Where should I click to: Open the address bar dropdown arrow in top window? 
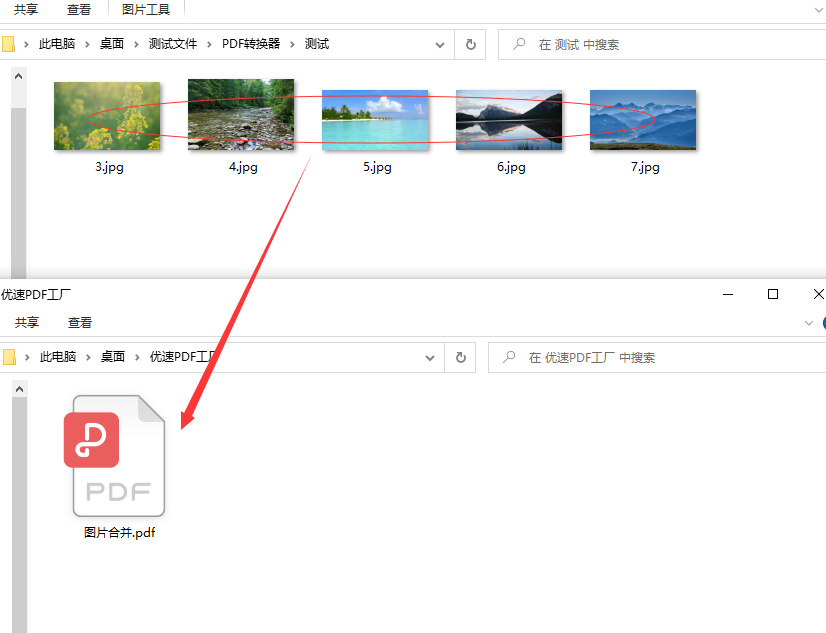[440, 44]
